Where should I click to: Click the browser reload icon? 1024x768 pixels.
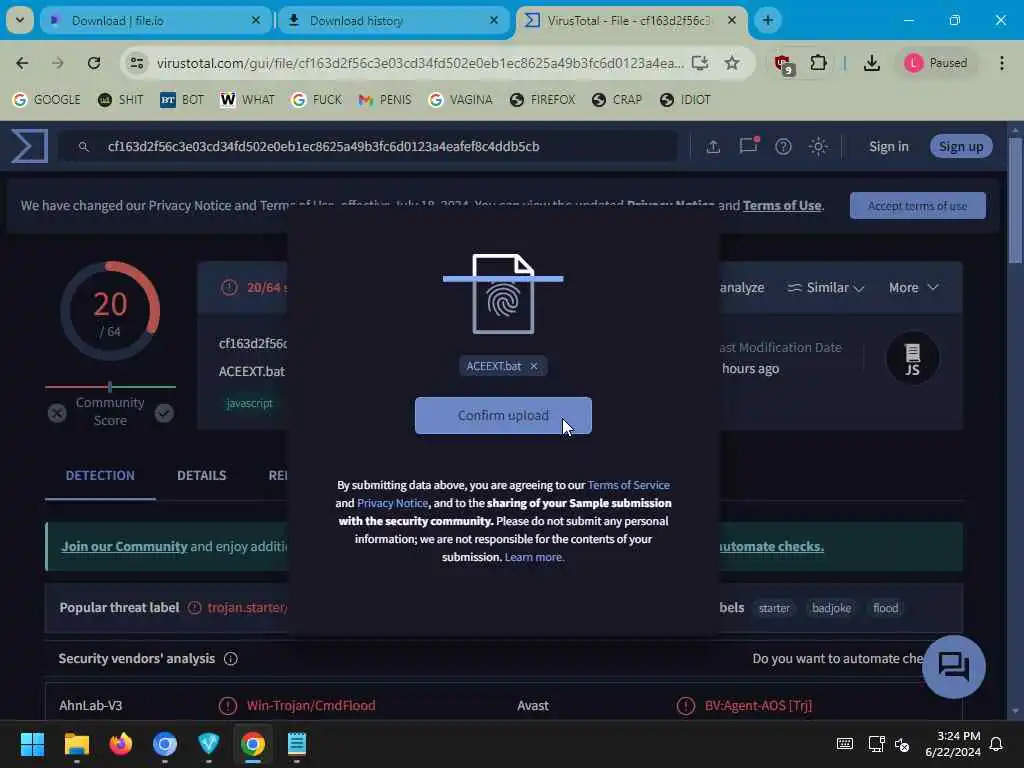coord(94,63)
